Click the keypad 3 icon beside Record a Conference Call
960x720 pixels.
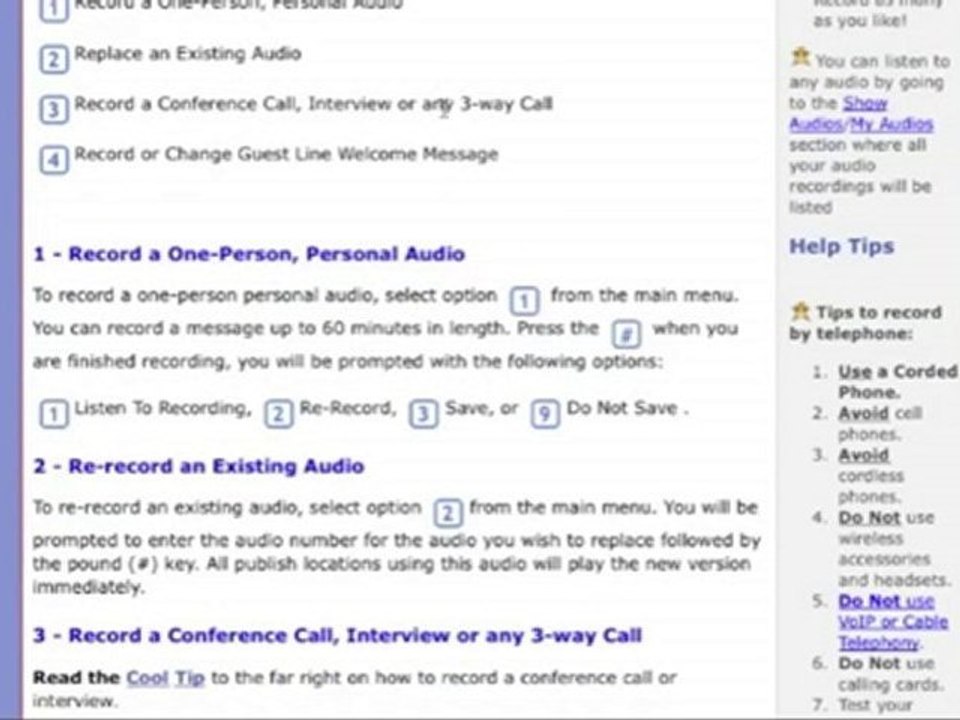54,110
